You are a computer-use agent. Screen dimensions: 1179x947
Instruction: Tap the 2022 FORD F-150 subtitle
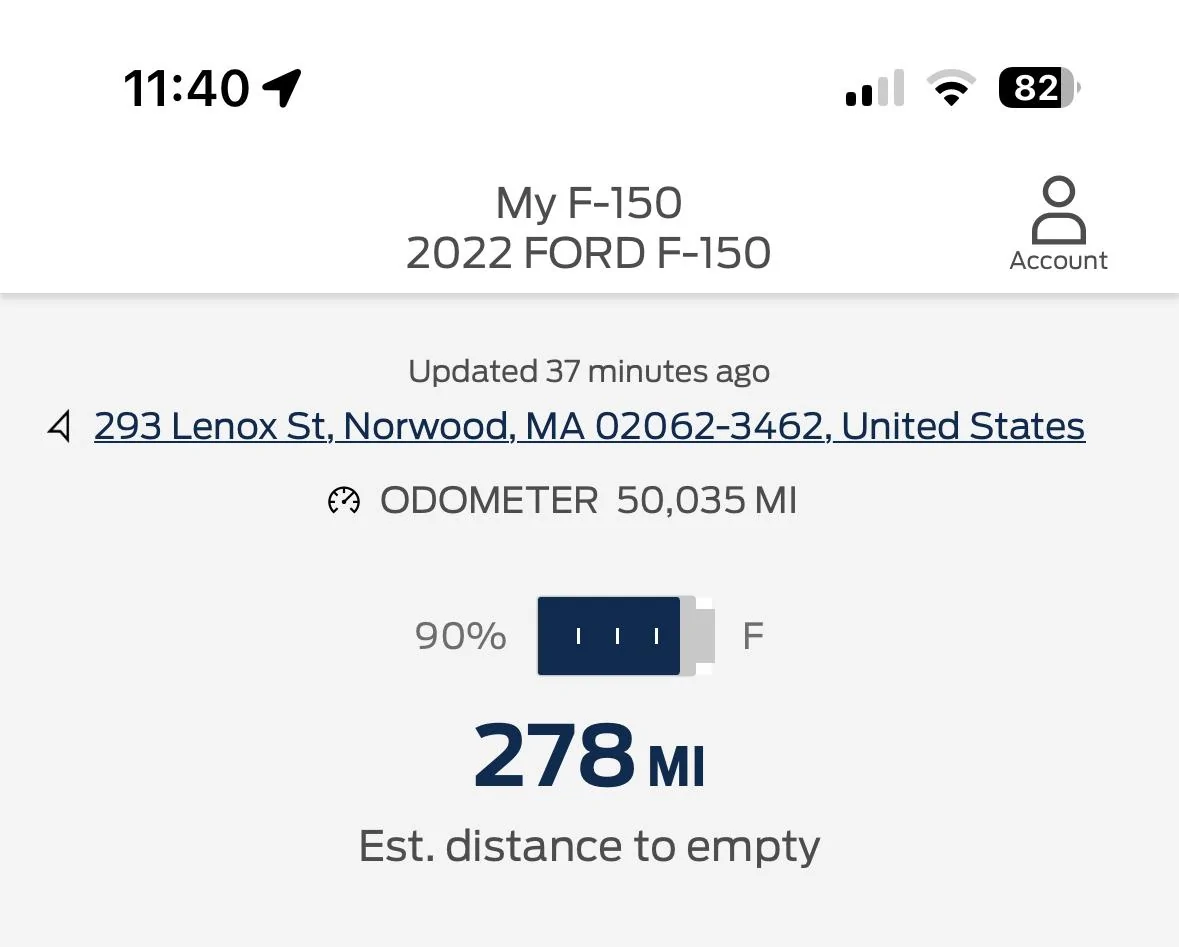tap(589, 254)
